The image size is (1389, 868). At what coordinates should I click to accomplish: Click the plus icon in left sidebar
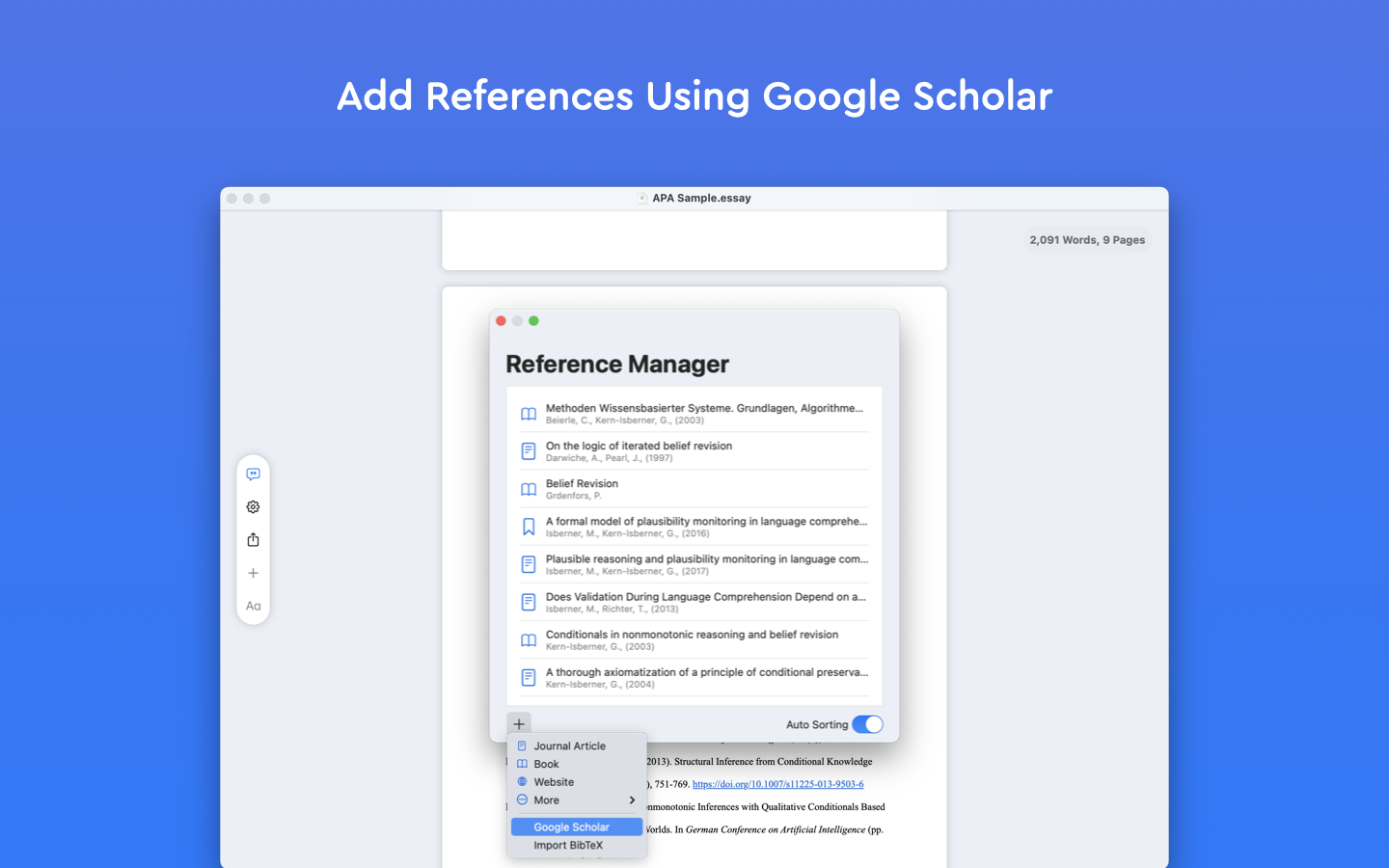[x=253, y=573]
